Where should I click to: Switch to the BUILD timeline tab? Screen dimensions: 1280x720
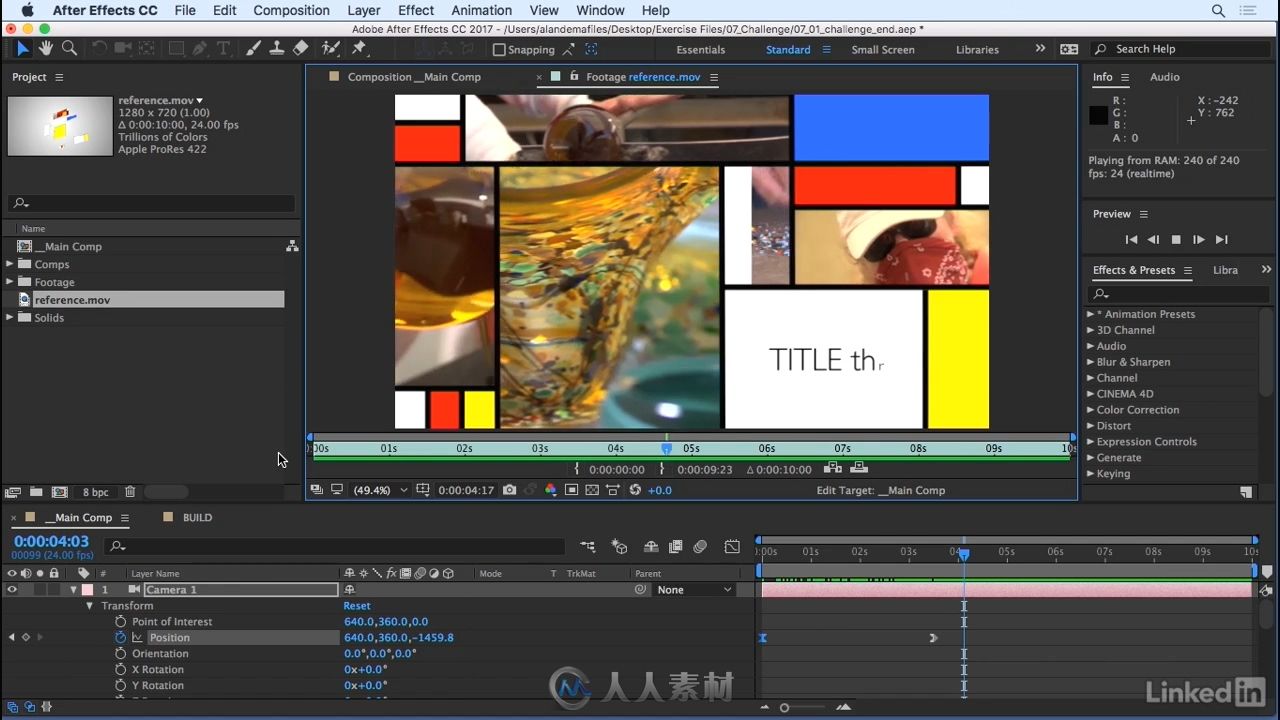[x=197, y=518]
